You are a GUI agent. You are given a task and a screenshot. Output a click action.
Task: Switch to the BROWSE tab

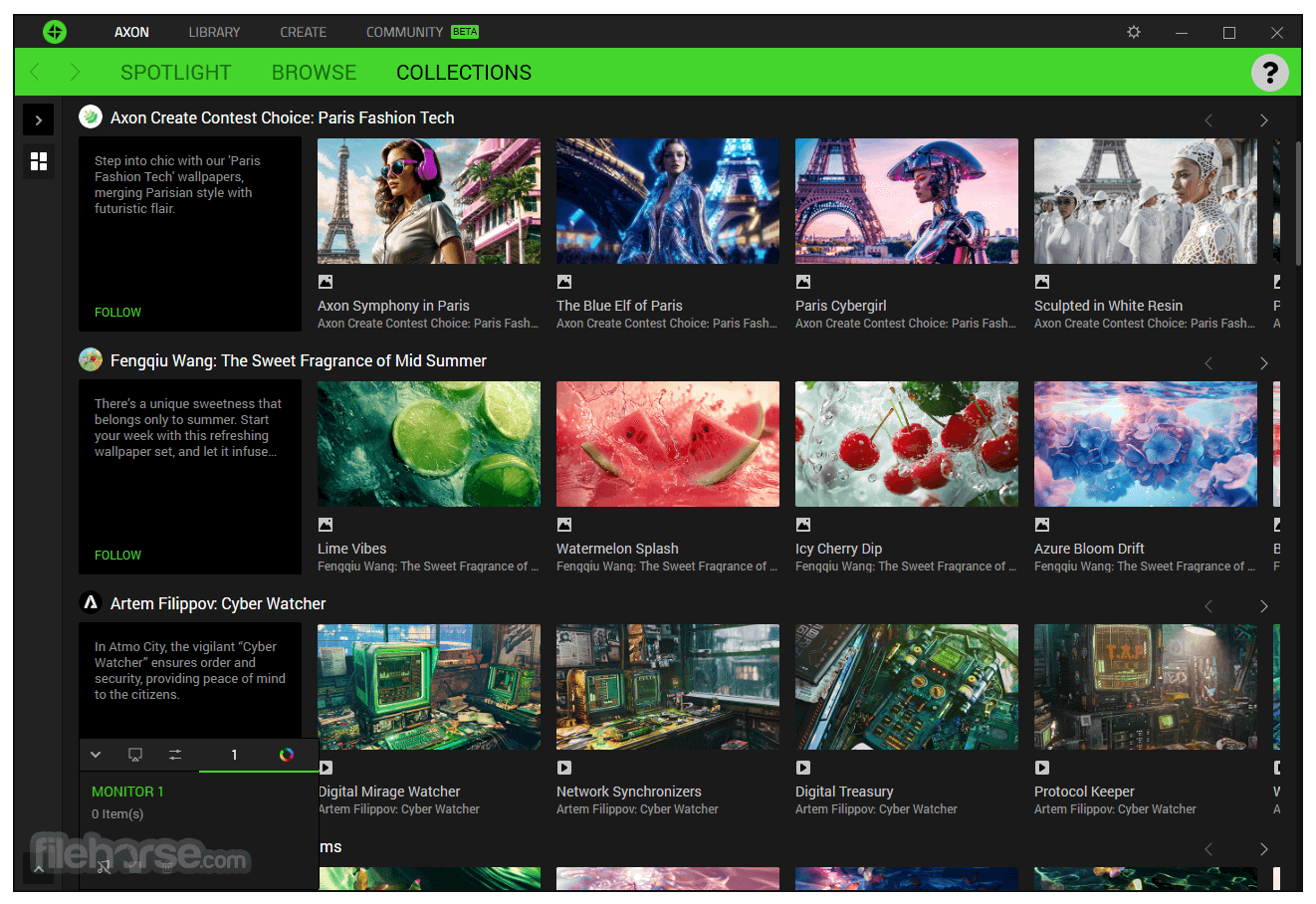click(314, 73)
